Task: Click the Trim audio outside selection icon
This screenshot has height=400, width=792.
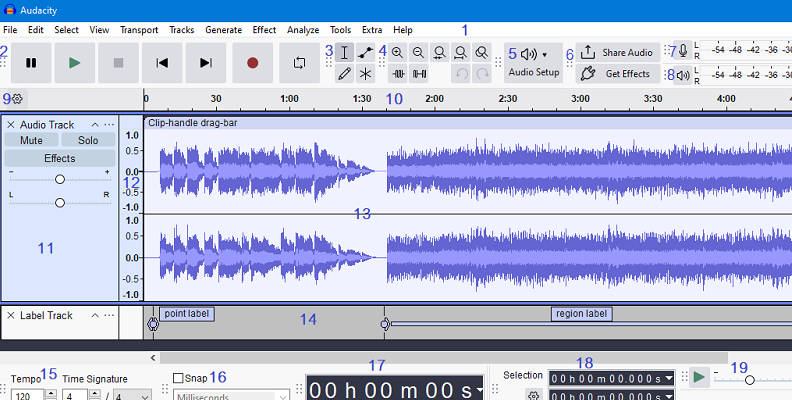Action: coord(398,74)
